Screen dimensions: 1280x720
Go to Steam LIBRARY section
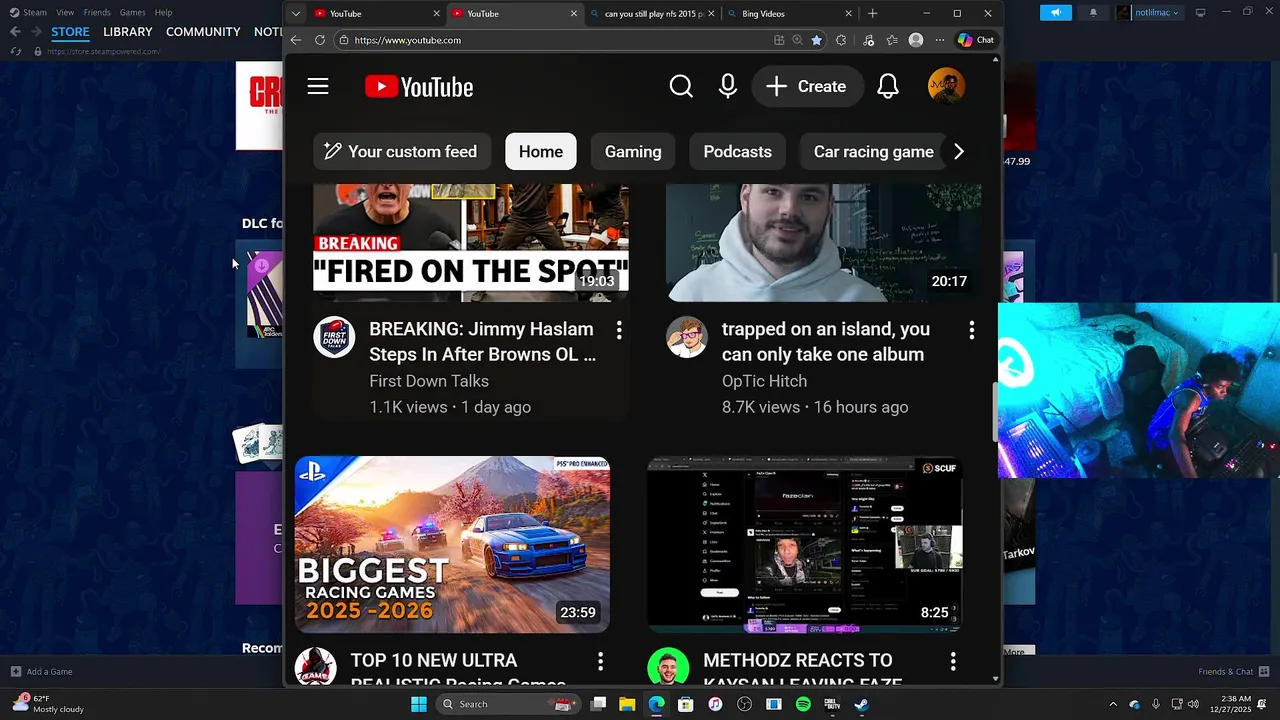(x=128, y=32)
